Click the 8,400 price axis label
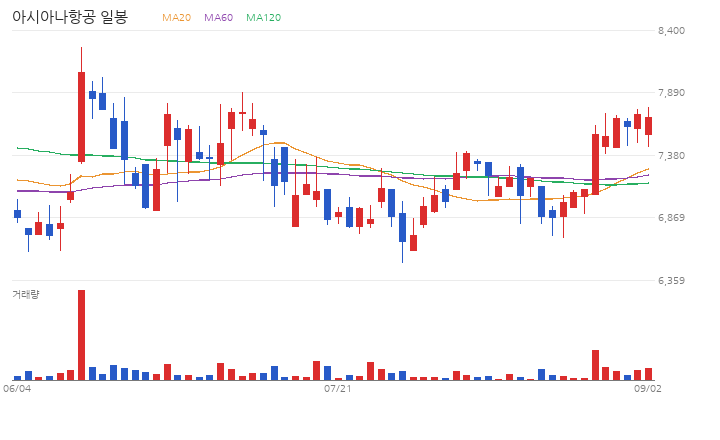This screenshot has height=440, width=720. (x=671, y=30)
